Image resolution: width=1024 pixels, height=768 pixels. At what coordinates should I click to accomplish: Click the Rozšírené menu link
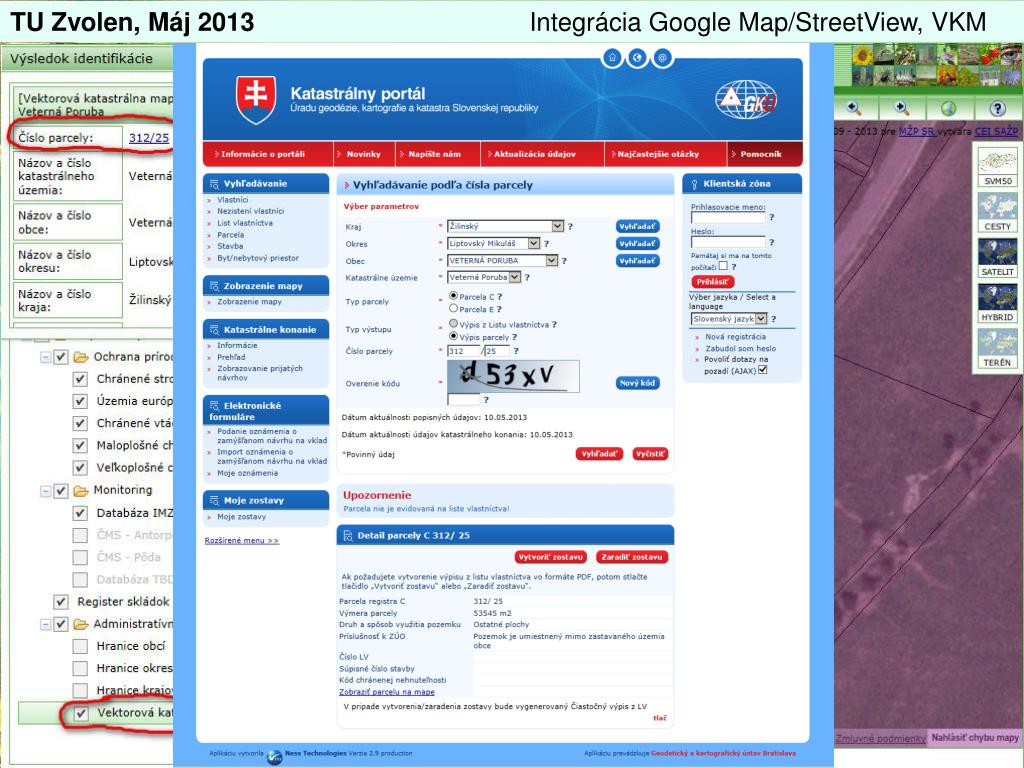[x=242, y=541]
